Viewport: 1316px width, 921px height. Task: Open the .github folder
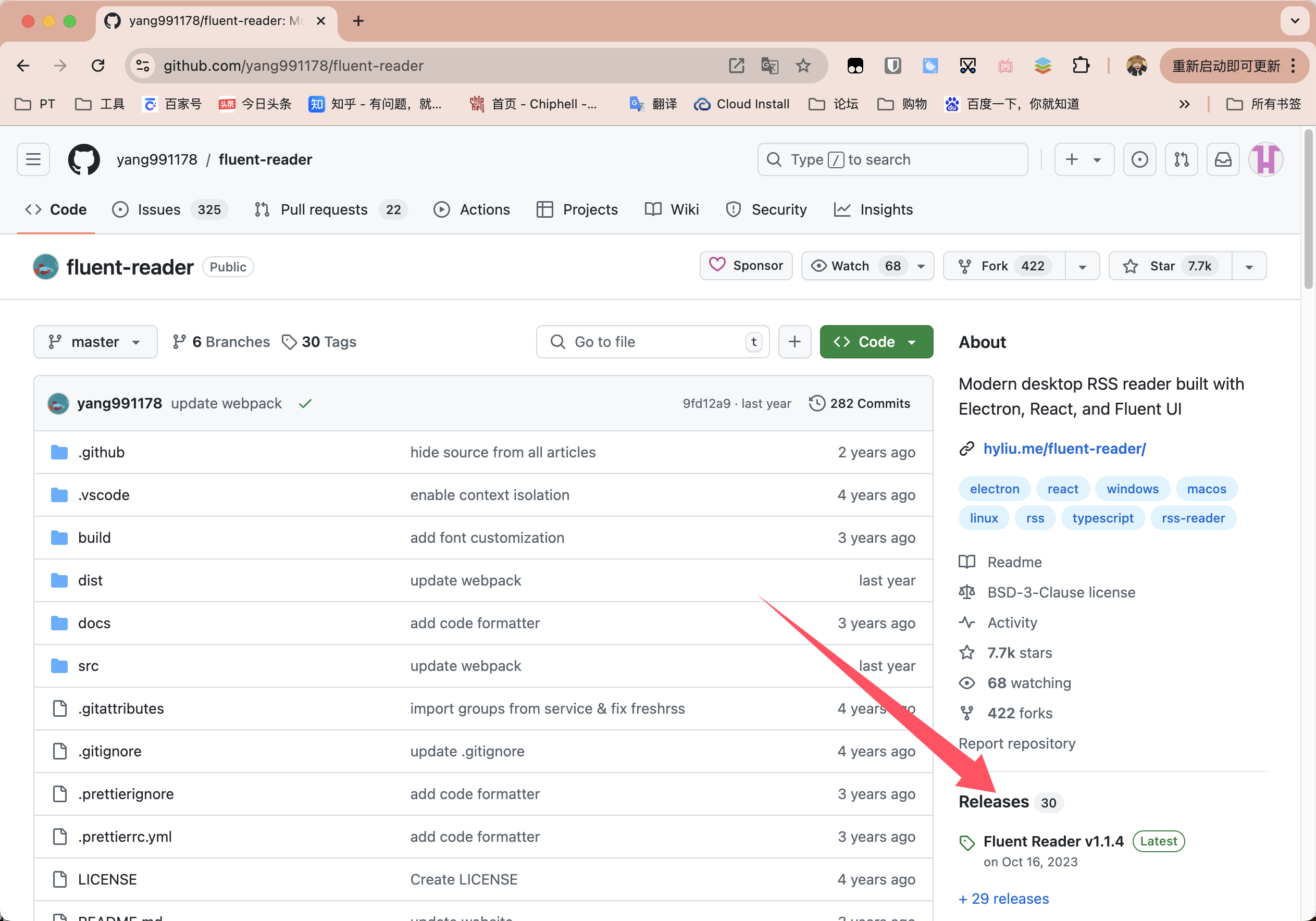[x=102, y=452]
